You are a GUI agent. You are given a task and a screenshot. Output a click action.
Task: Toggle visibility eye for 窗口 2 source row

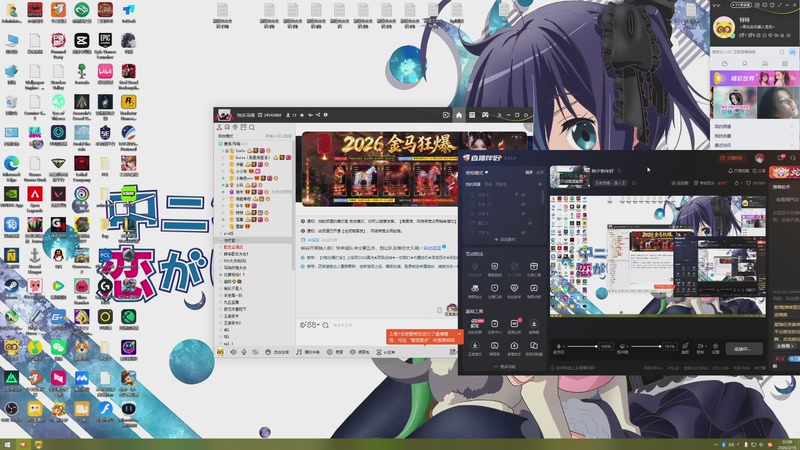click(531, 223)
